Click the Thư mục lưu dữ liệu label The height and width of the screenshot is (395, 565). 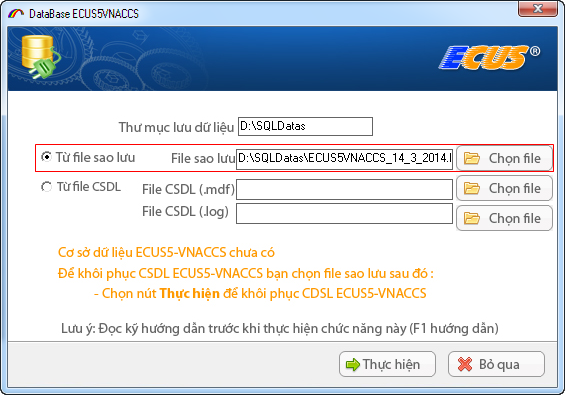(x=176, y=127)
